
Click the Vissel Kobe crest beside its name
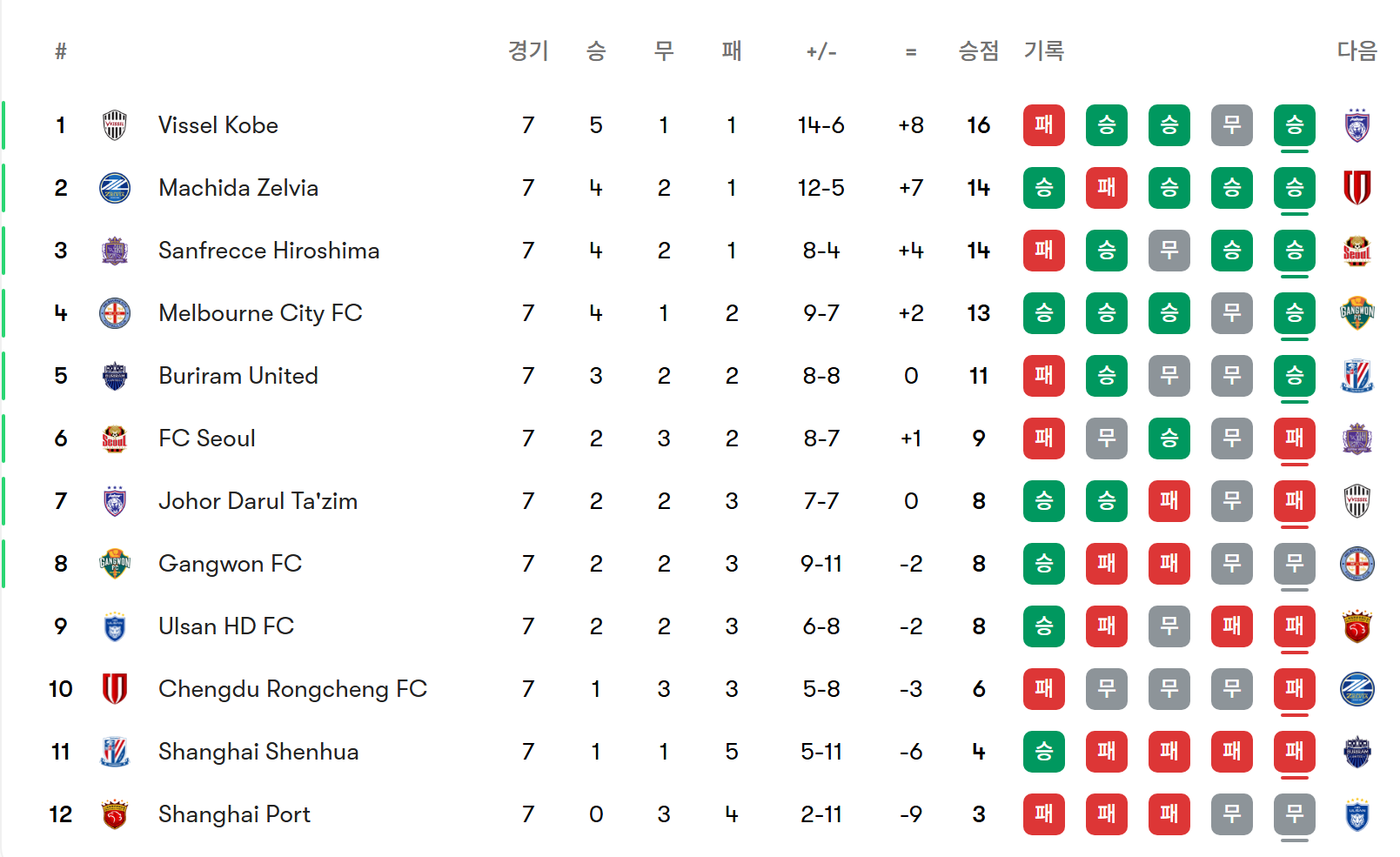pyautogui.click(x=115, y=125)
